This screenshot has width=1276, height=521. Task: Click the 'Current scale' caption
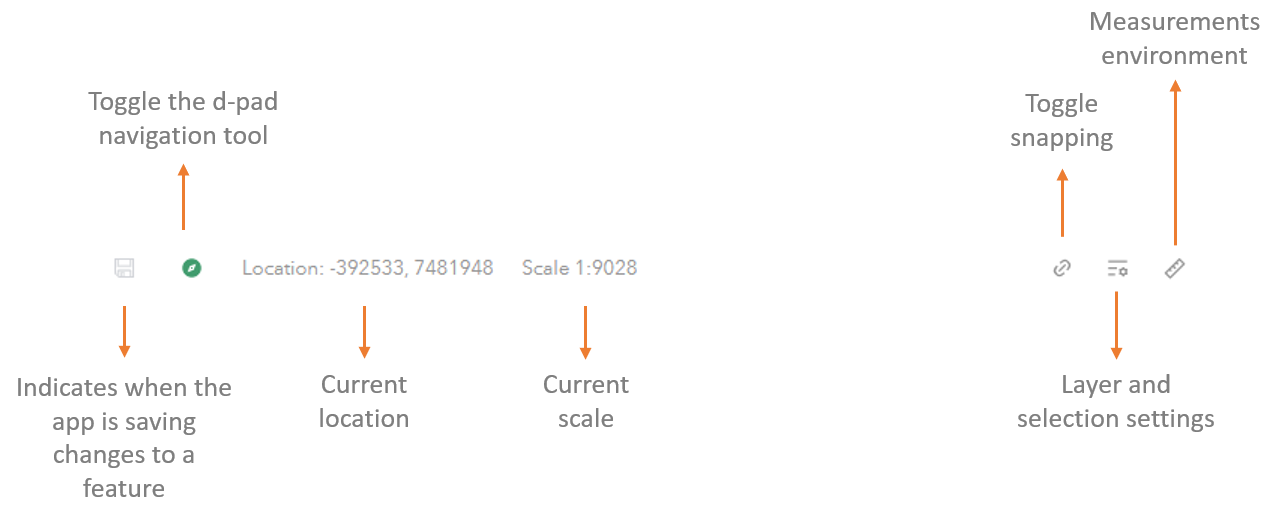click(x=586, y=401)
